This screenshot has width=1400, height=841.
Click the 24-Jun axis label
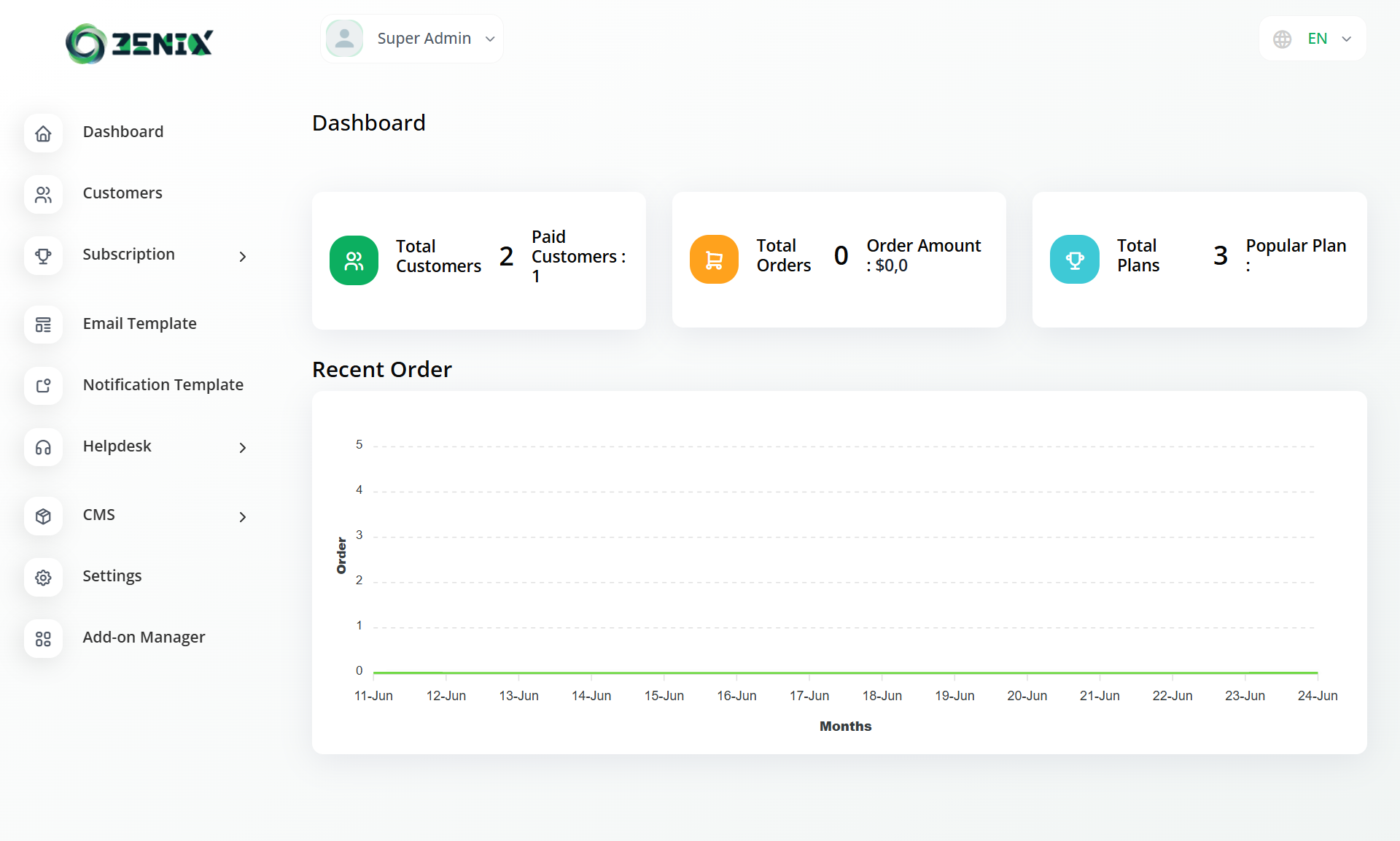1318,696
